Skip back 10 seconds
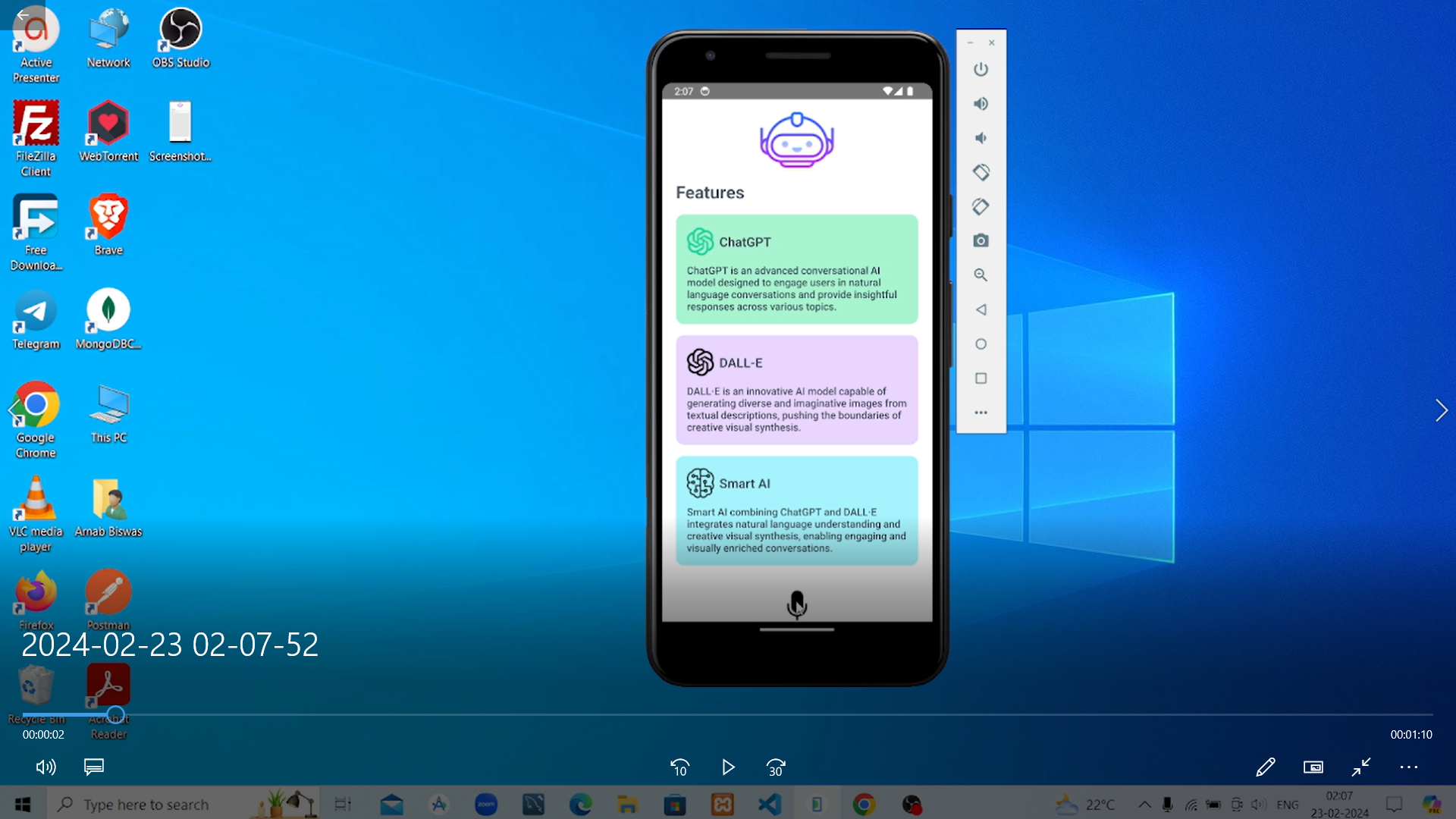The height and width of the screenshot is (819, 1456). [x=680, y=767]
